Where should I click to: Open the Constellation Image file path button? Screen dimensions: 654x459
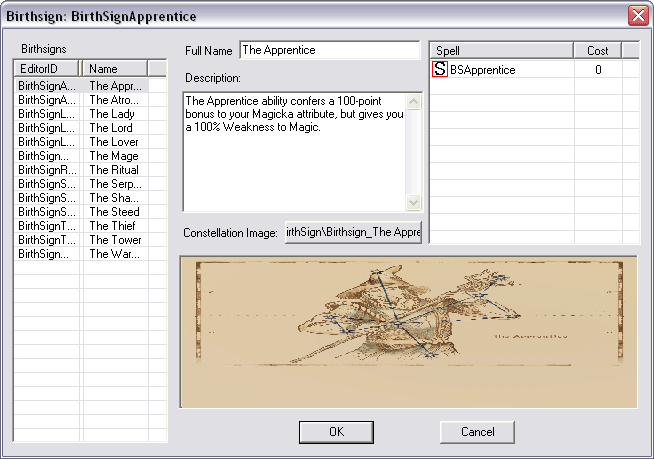coord(353,232)
